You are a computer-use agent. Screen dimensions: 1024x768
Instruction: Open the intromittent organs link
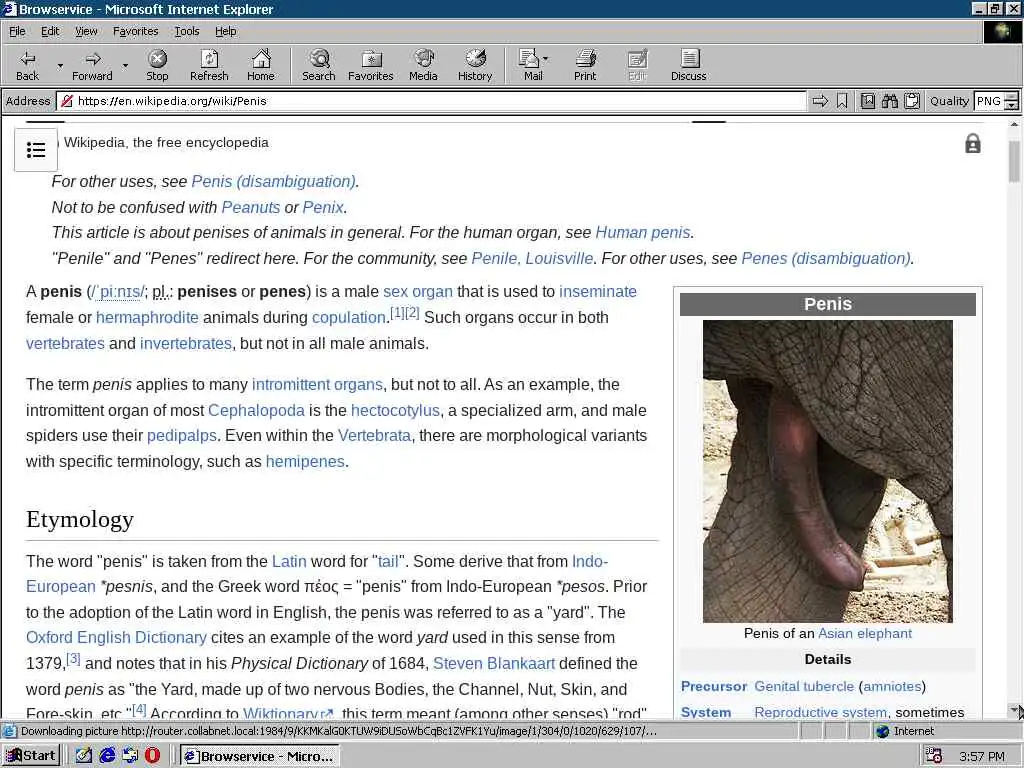click(x=317, y=384)
